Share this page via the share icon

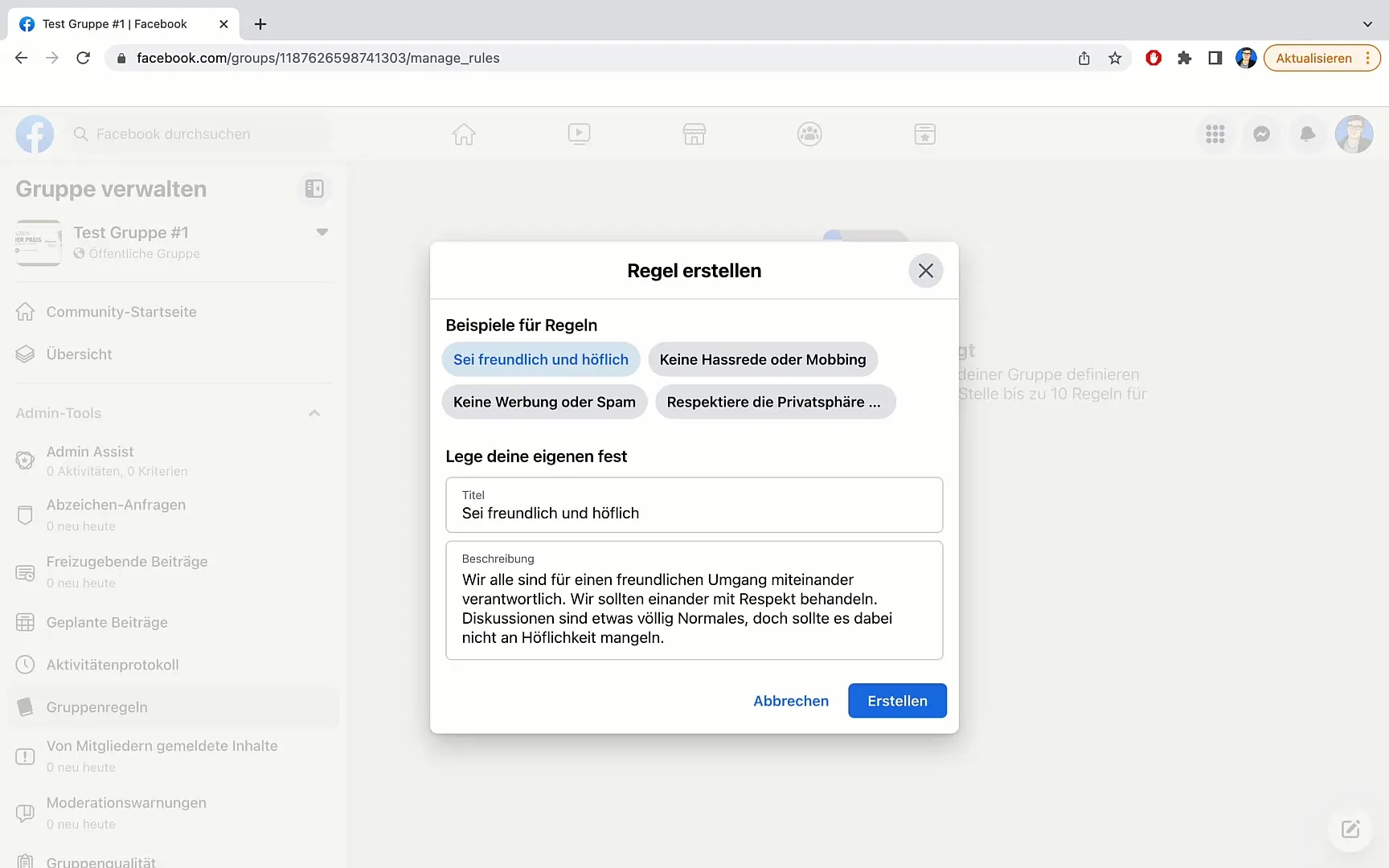(1084, 58)
